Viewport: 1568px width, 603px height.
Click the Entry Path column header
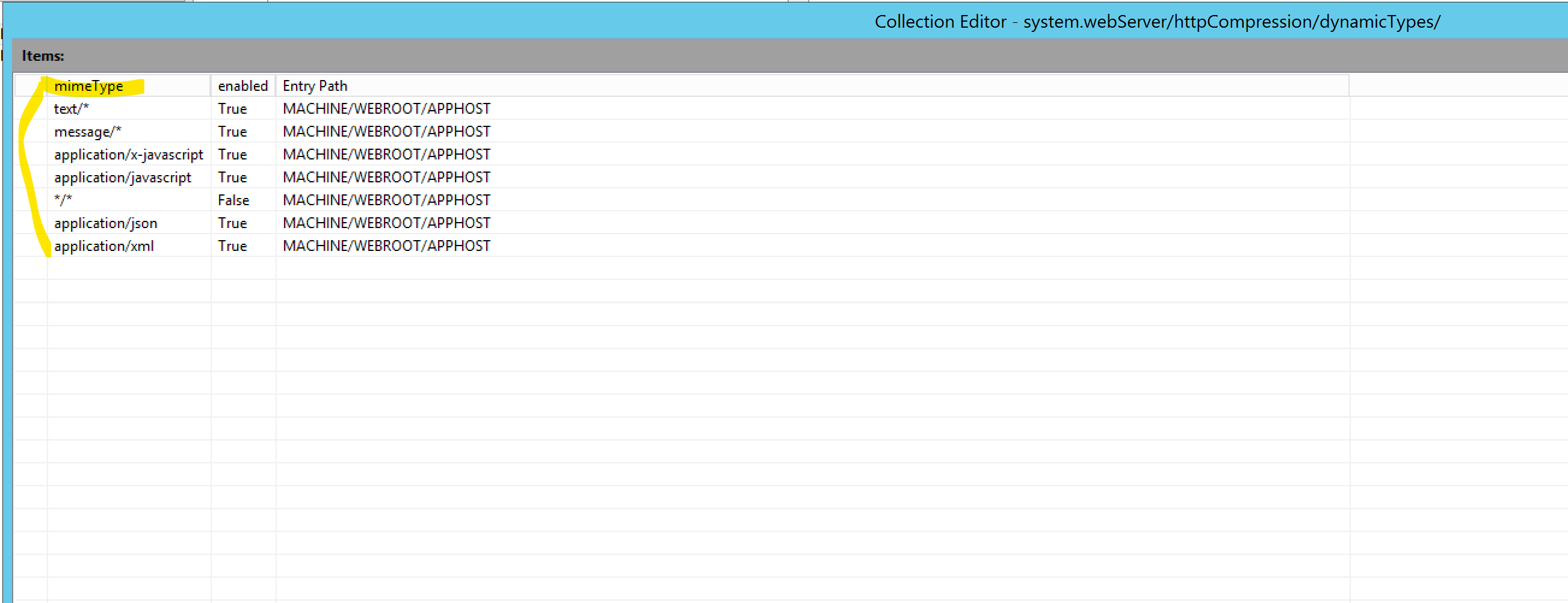[x=315, y=86]
